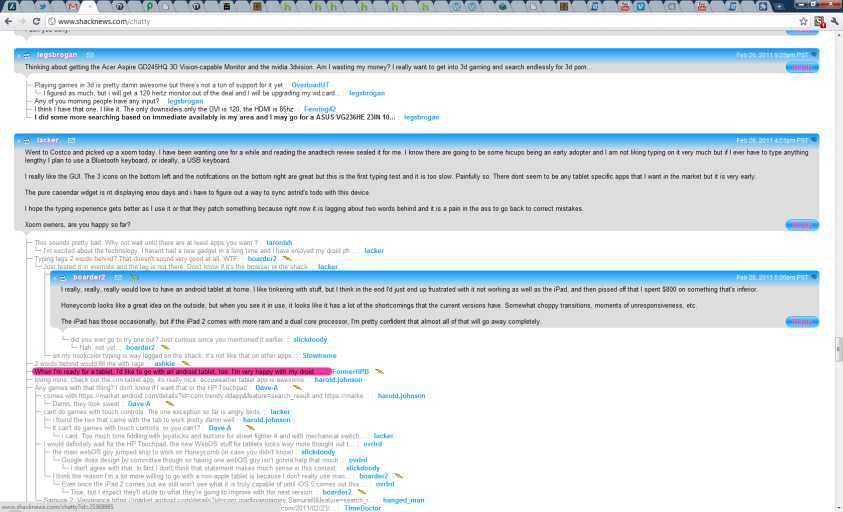Expand reply 'did you ever go to try one out?'
This screenshot has height=512, width=843.
[177, 339]
